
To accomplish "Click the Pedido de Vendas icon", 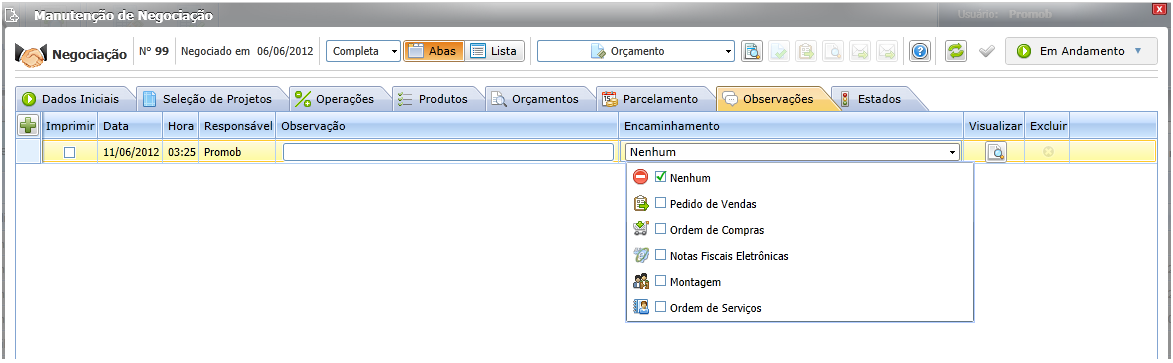I will pos(640,204).
